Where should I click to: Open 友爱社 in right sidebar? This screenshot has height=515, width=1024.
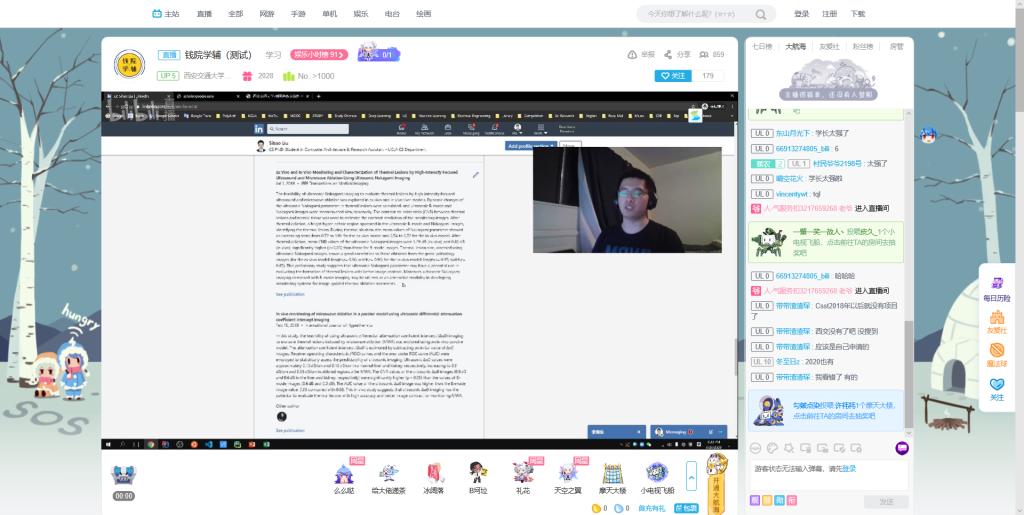997,322
